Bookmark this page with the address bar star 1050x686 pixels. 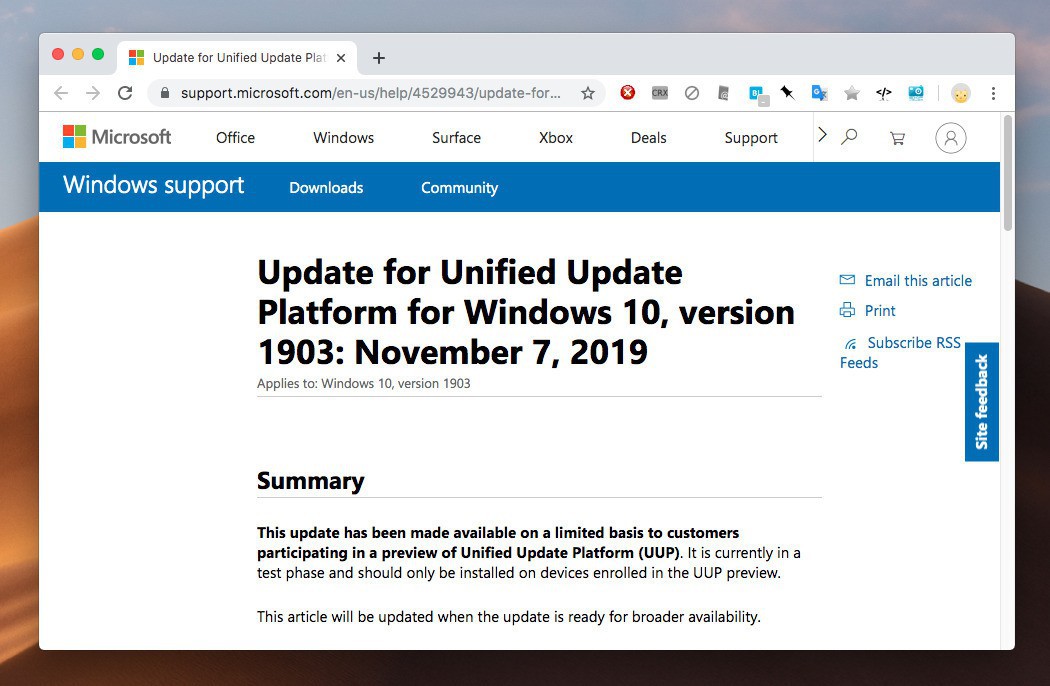point(588,93)
